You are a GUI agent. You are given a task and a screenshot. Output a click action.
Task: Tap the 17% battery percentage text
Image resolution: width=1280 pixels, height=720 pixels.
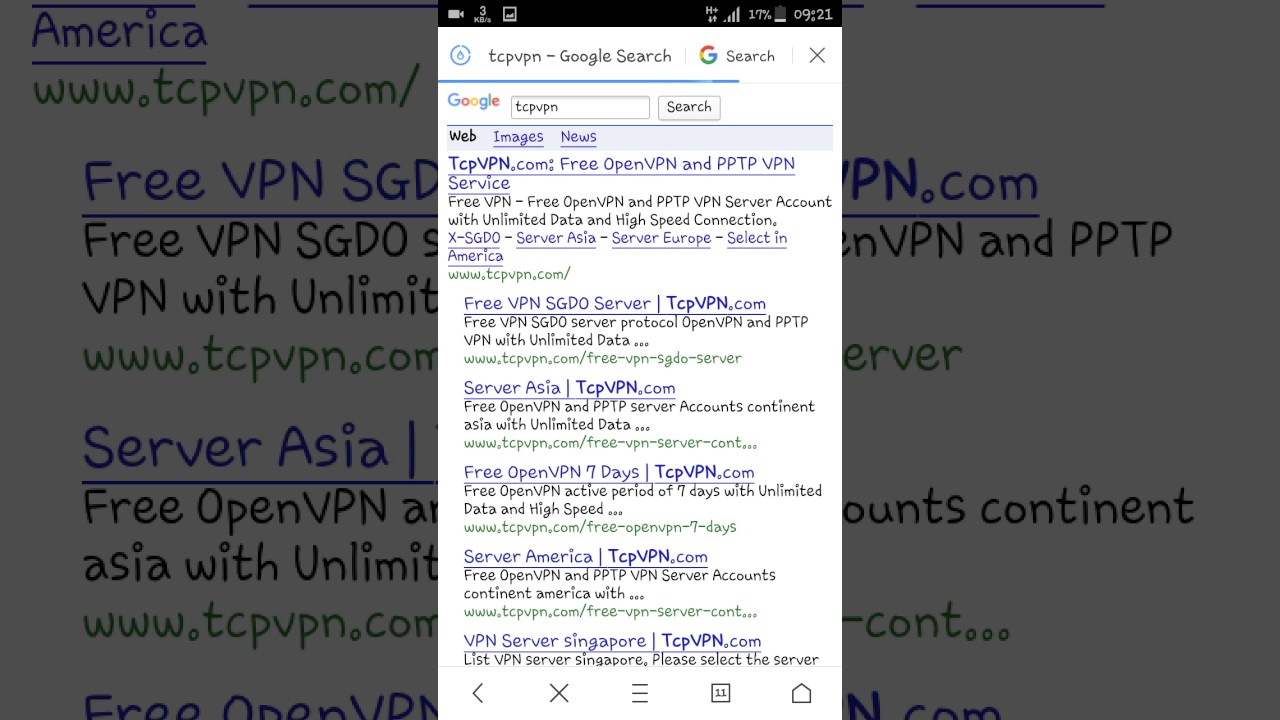click(759, 14)
